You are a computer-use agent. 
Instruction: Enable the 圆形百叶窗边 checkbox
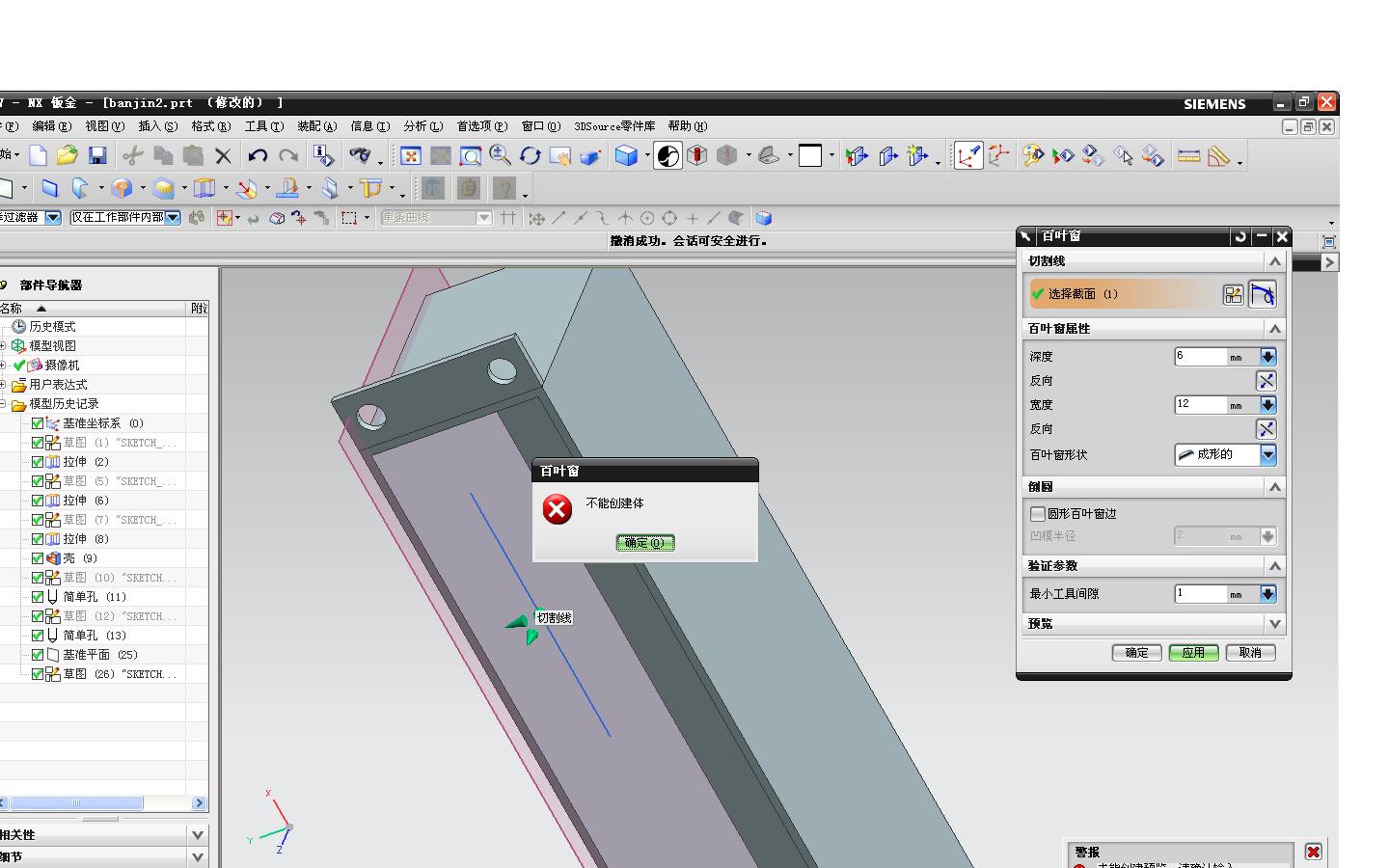[x=1038, y=514]
